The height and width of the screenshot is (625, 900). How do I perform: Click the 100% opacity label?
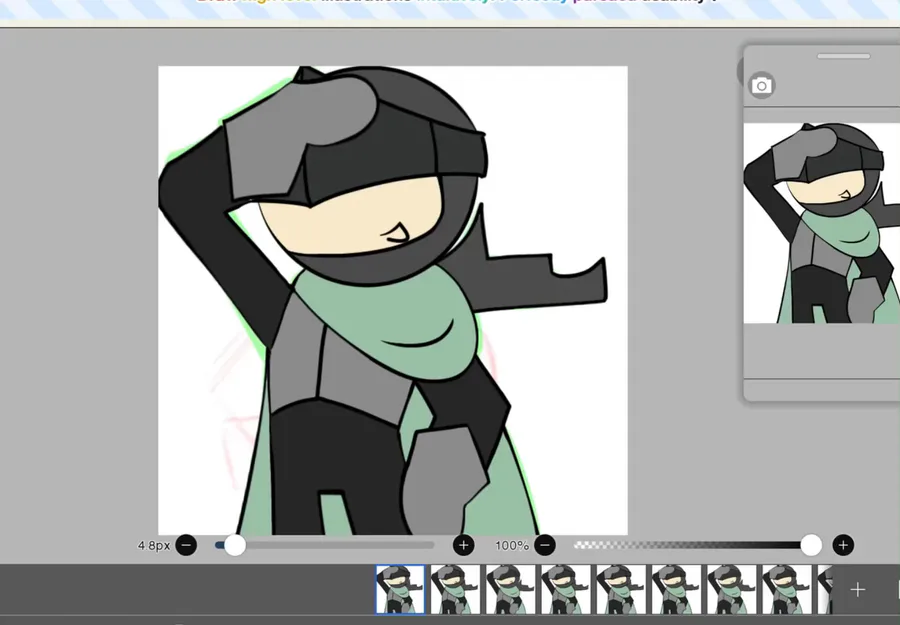point(512,546)
